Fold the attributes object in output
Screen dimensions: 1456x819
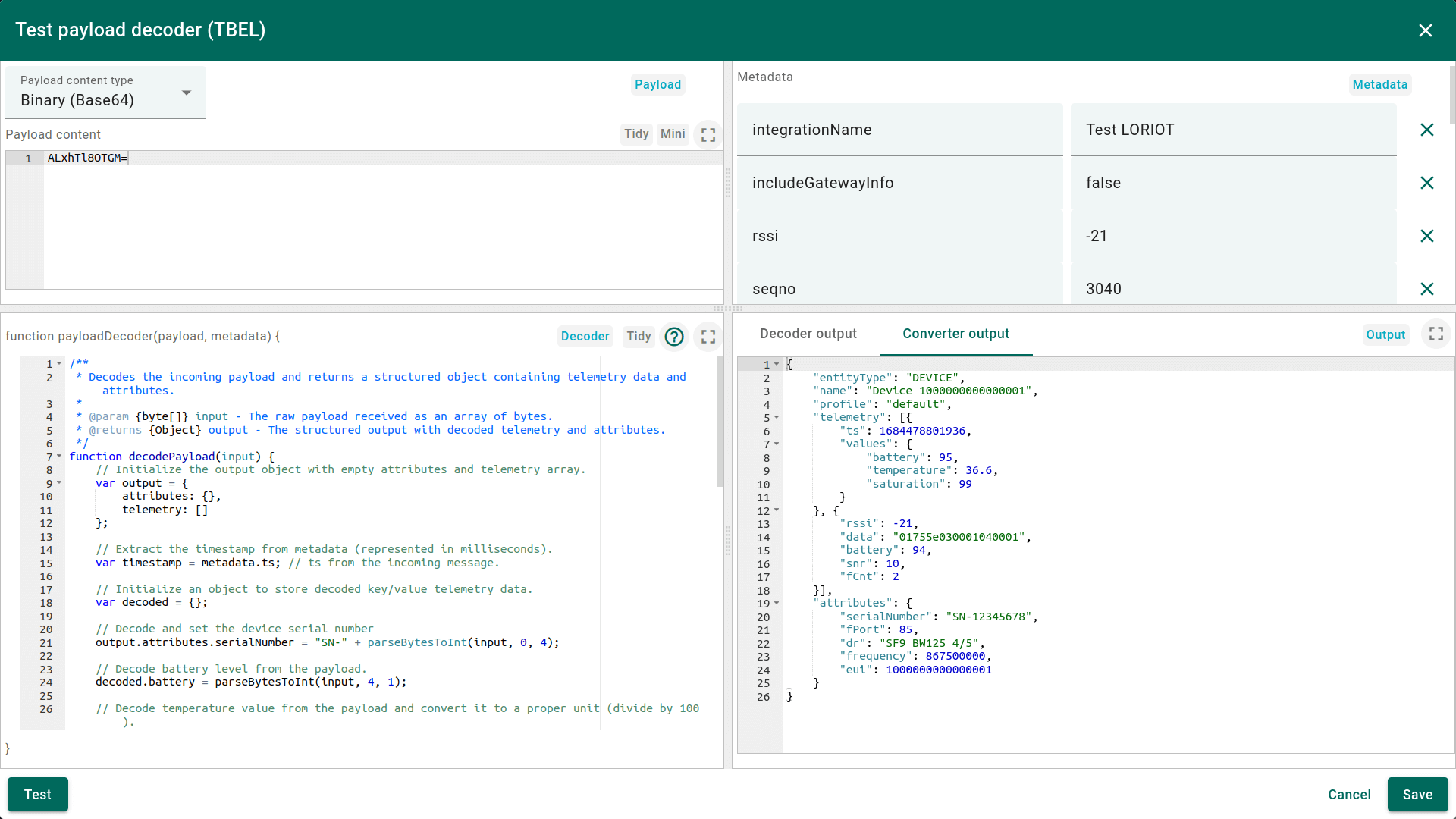(777, 604)
